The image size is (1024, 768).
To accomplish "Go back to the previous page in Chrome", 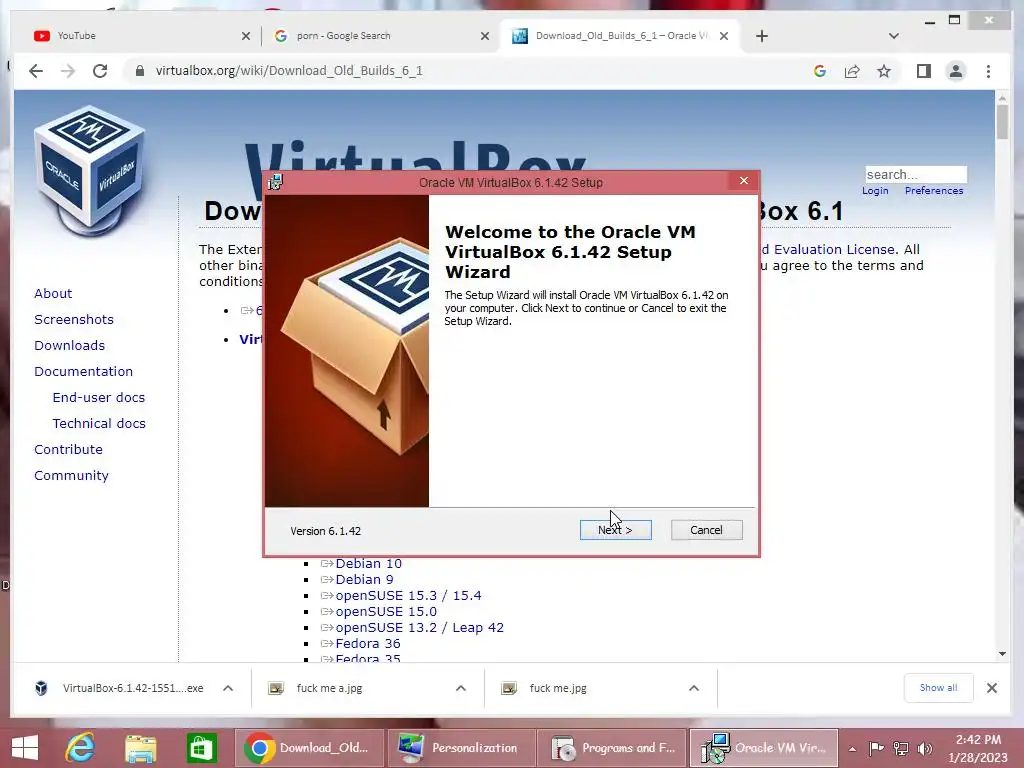I will (x=36, y=71).
